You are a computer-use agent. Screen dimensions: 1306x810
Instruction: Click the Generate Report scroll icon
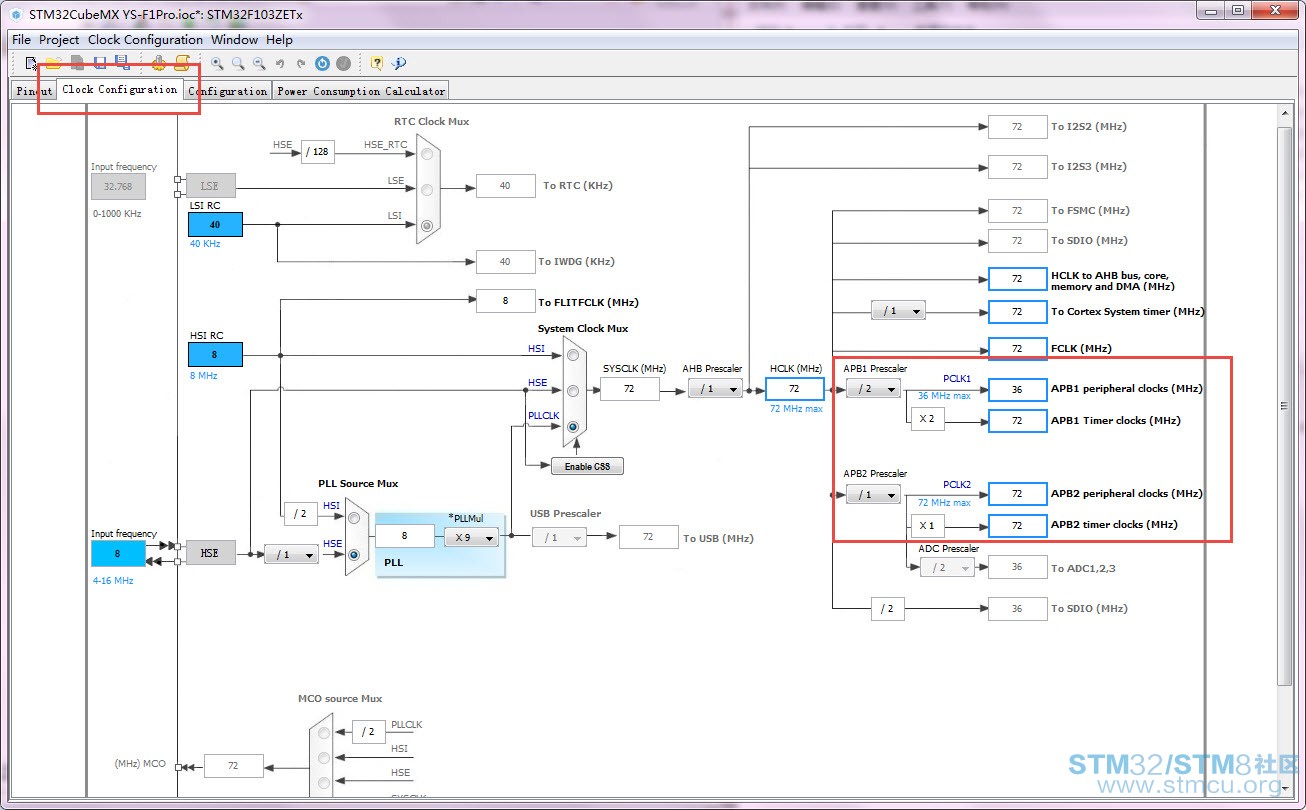pos(182,63)
